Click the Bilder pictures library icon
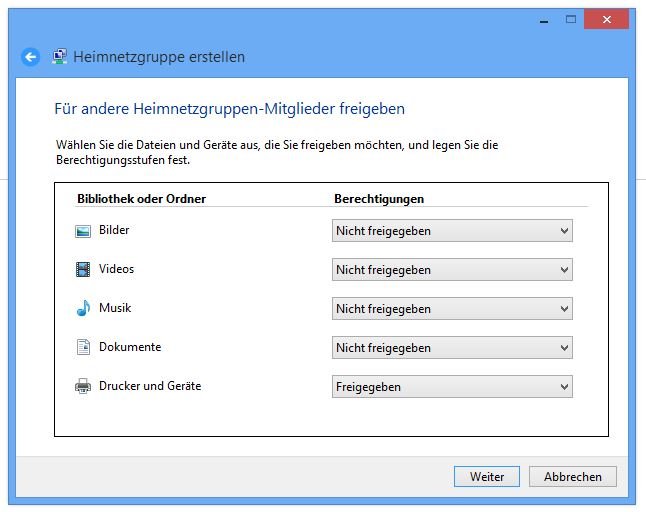Viewport: 646px width, 512px height. [83, 231]
